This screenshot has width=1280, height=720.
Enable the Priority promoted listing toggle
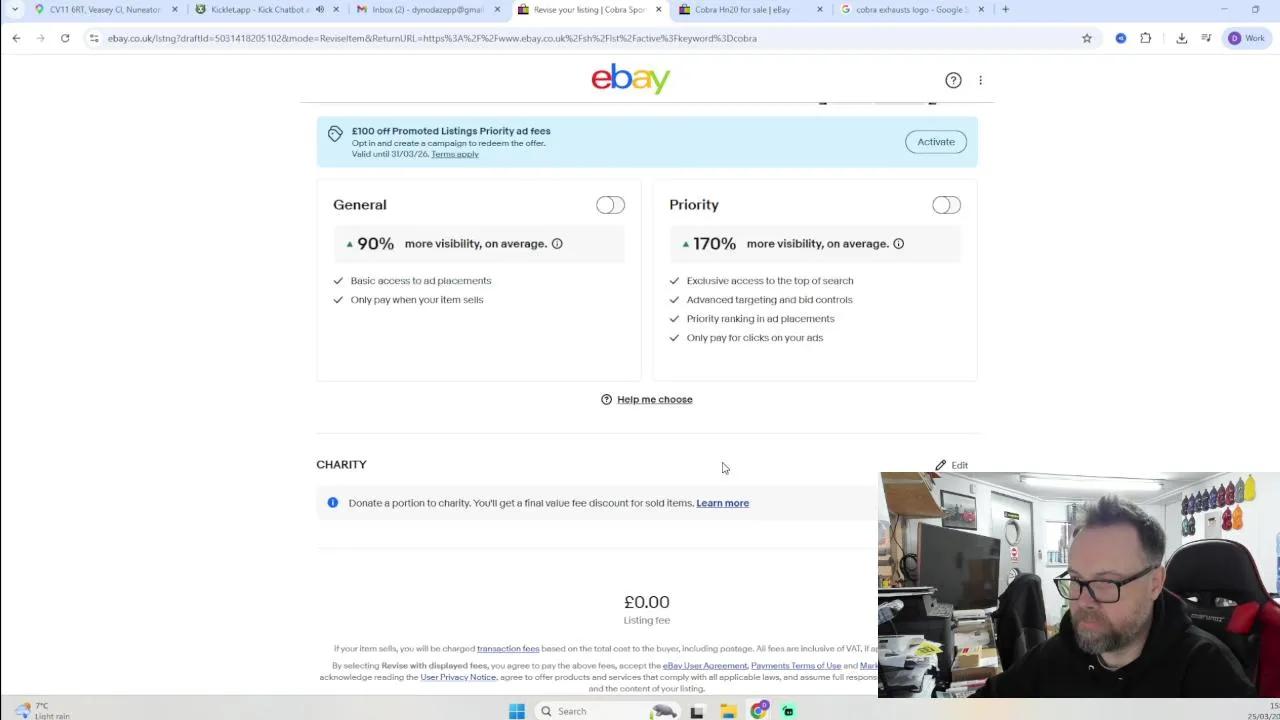pyautogui.click(x=946, y=205)
